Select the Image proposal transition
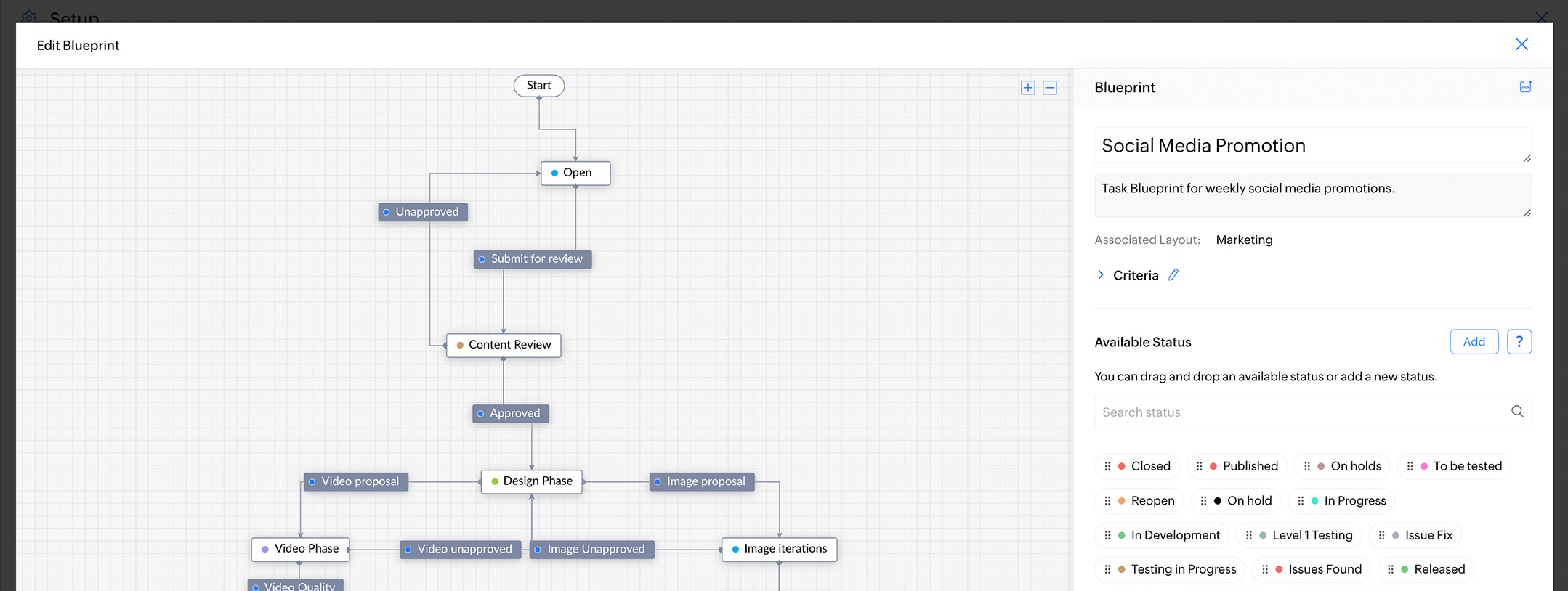 tap(702, 481)
